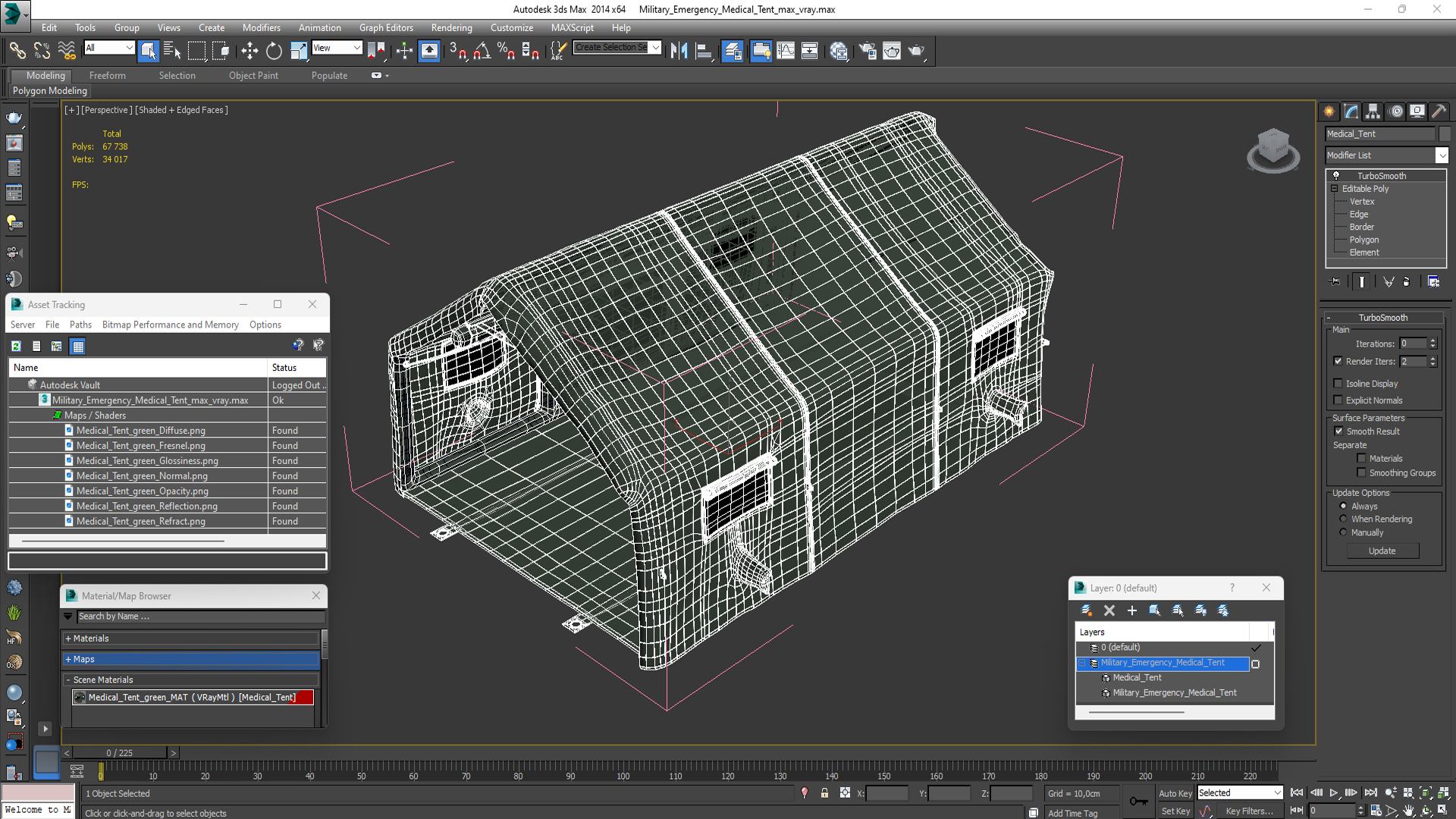Select the Move transform tool
1456x819 pixels.
pyautogui.click(x=249, y=51)
